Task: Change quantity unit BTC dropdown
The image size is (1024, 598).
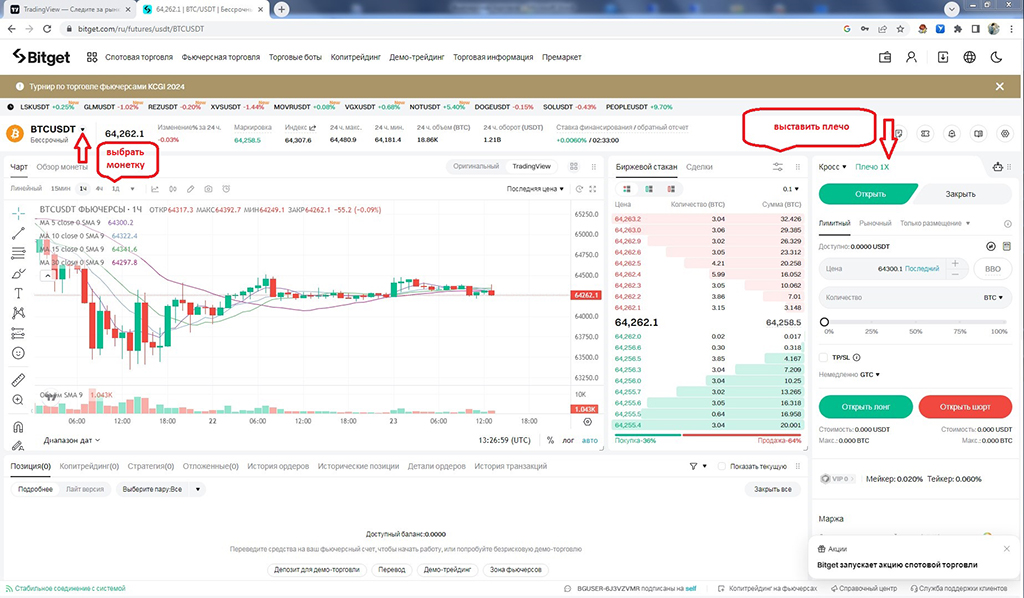Action: pyautogui.click(x=993, y=298)
